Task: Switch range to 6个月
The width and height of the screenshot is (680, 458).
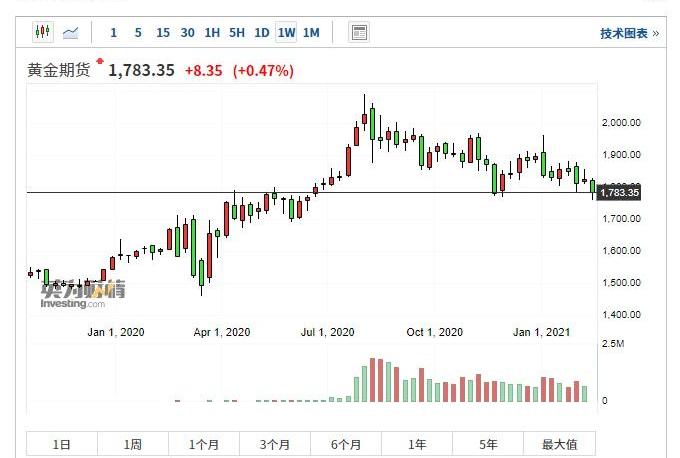Action: 346,444
